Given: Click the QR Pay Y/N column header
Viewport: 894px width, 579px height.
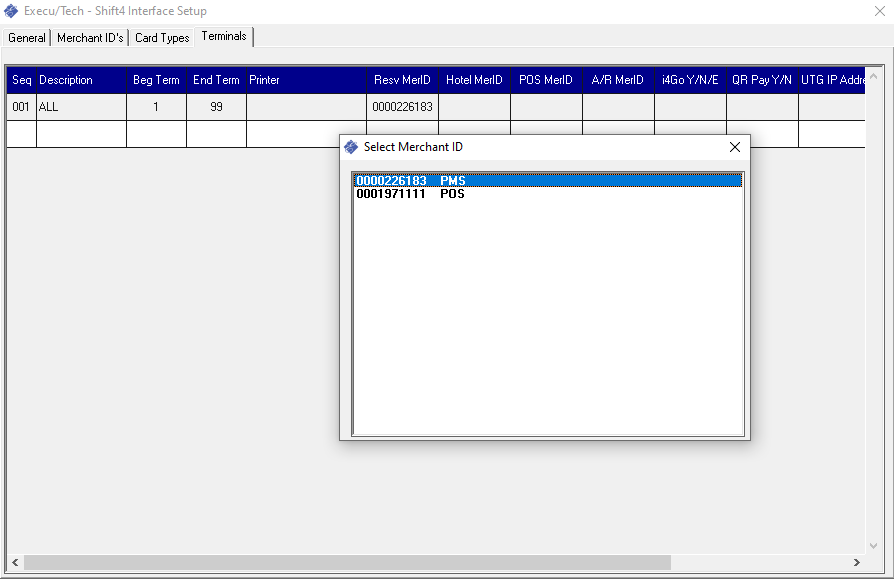Looking at the screenshot, I should click(x=762, y=80).
